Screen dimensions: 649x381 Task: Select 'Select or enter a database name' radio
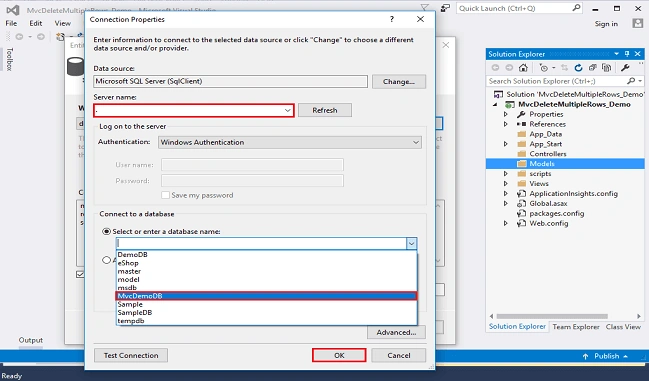106,232
